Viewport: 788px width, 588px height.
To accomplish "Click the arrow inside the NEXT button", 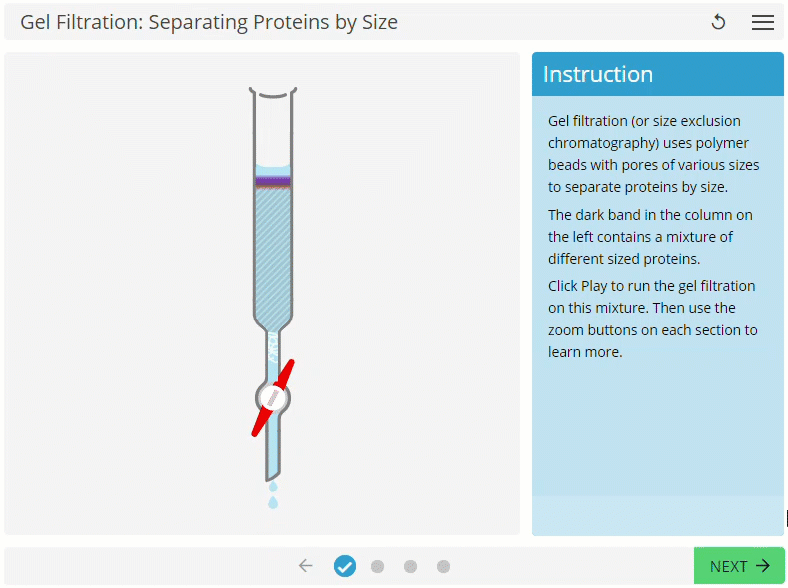I will 763,566.
